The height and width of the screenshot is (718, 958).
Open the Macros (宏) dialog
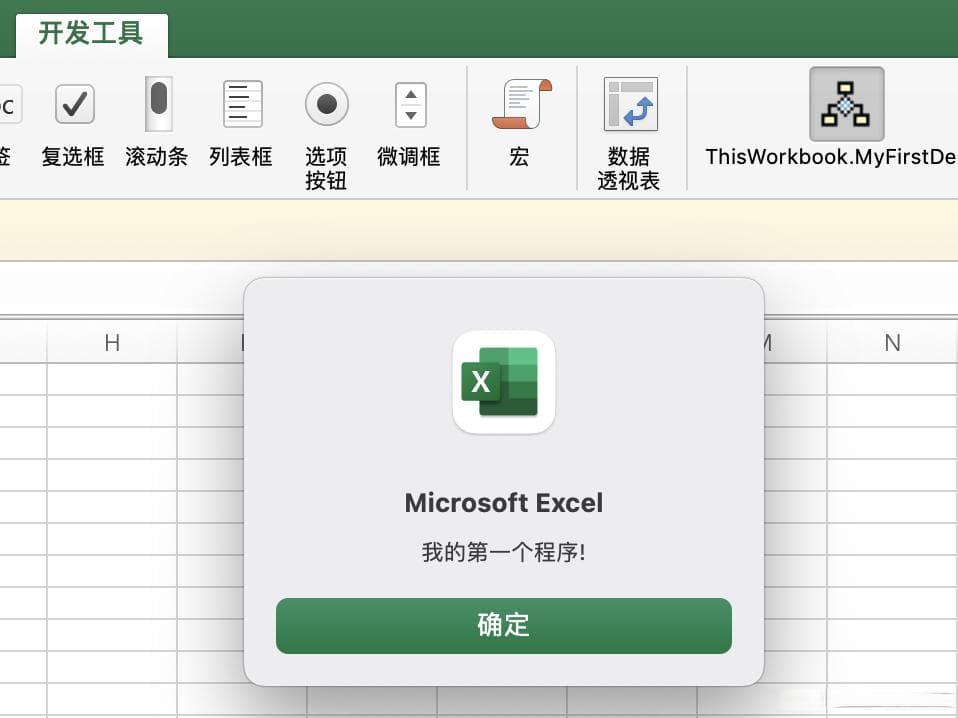tap(520, 124)
